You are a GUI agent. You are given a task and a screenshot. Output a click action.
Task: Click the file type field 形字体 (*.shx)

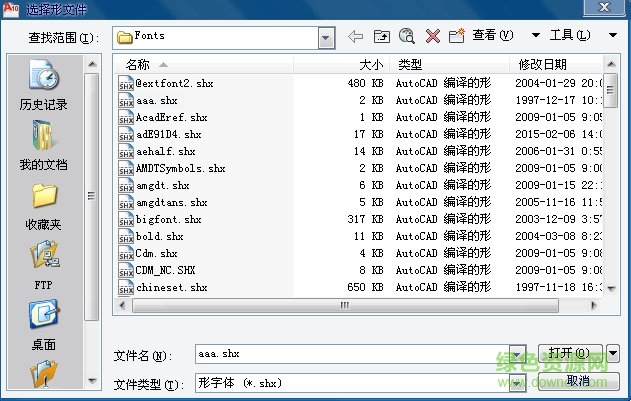(352, 383)
